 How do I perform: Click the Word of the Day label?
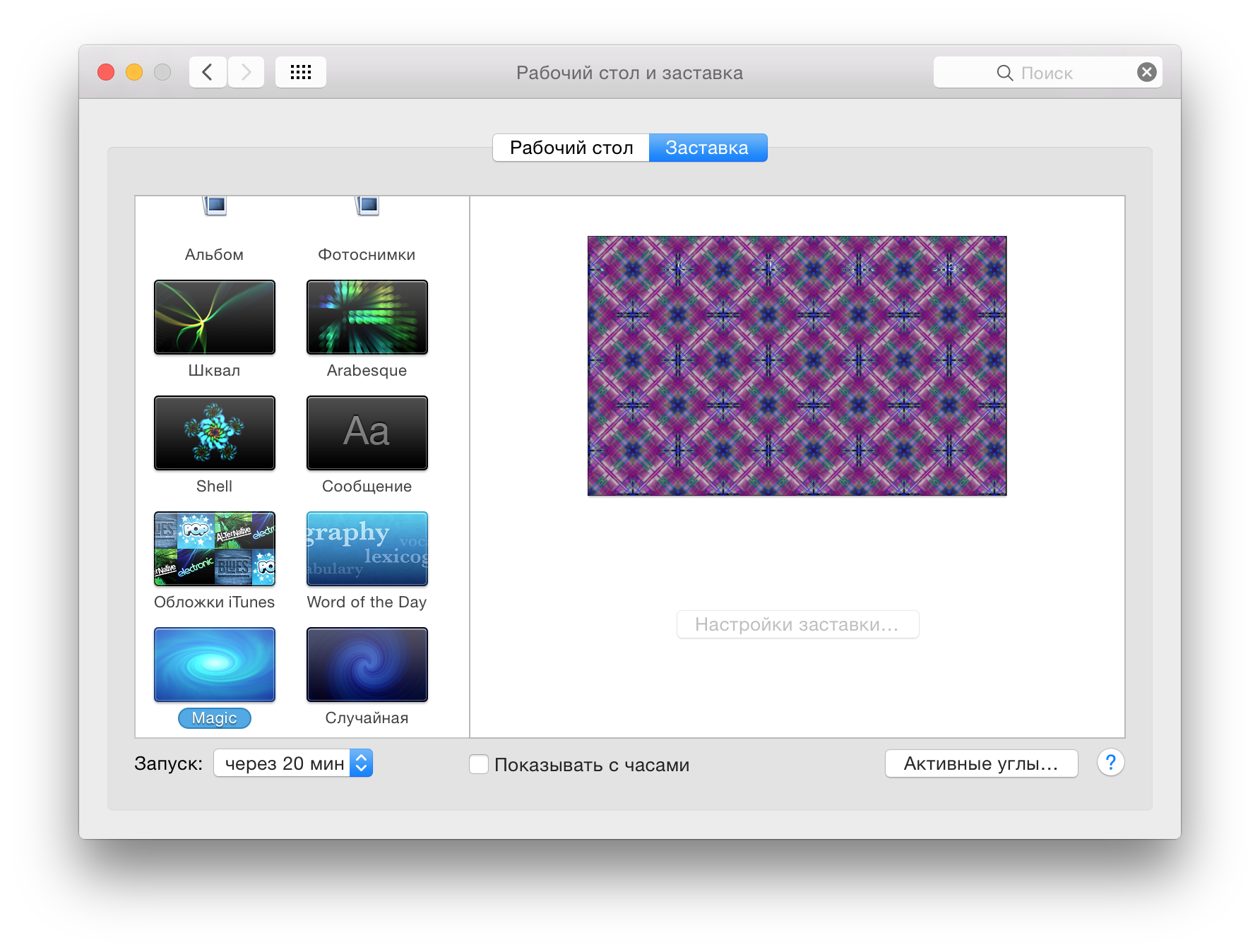tap(367, 602)
